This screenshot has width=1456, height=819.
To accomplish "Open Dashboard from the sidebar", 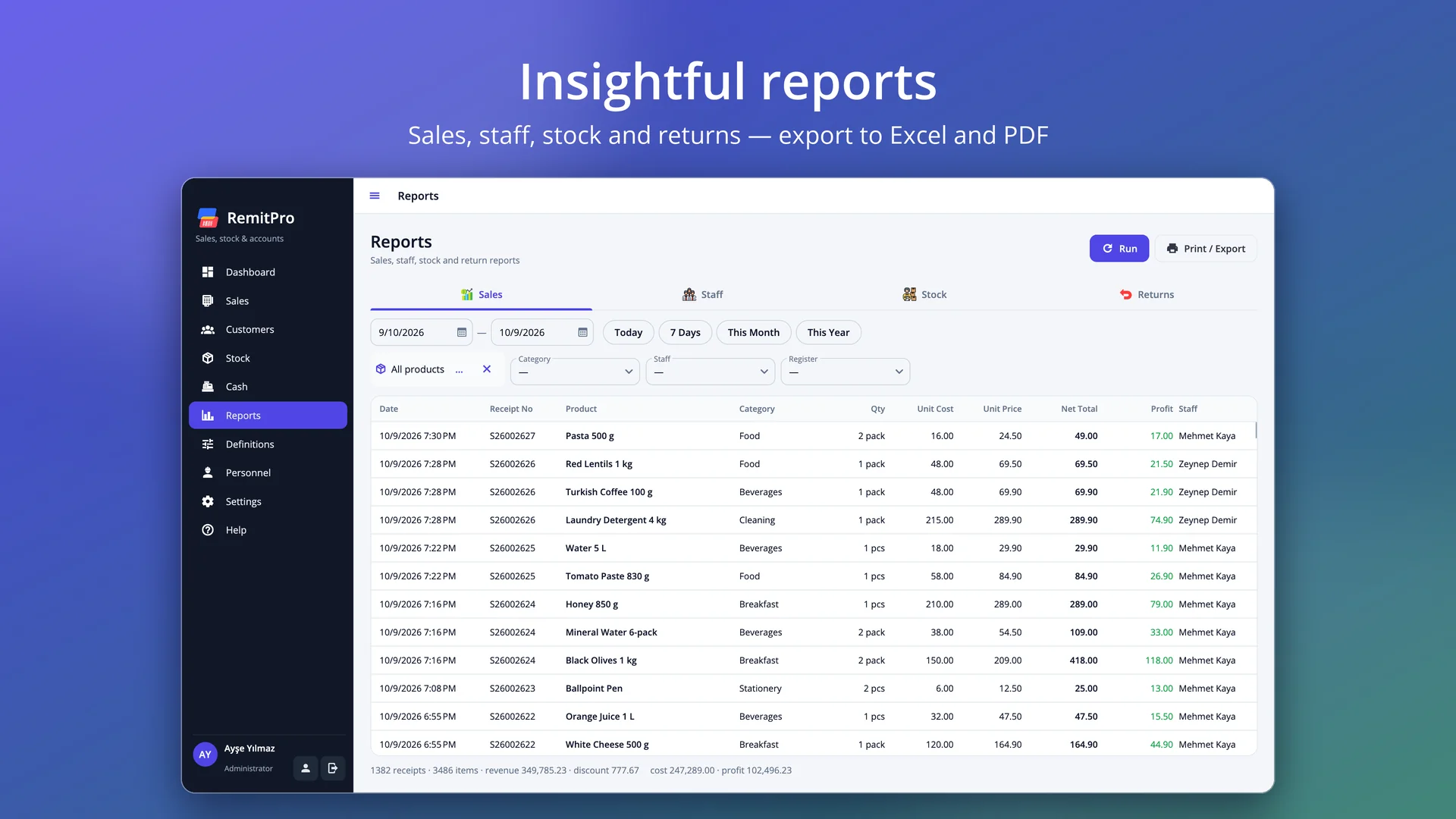I will [268, 272].
